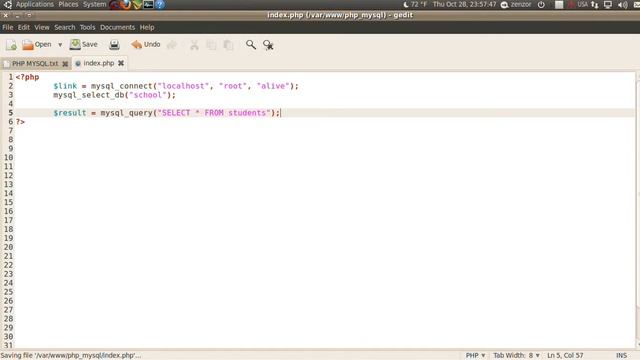Open the PHP language selector in status bar

476,356
